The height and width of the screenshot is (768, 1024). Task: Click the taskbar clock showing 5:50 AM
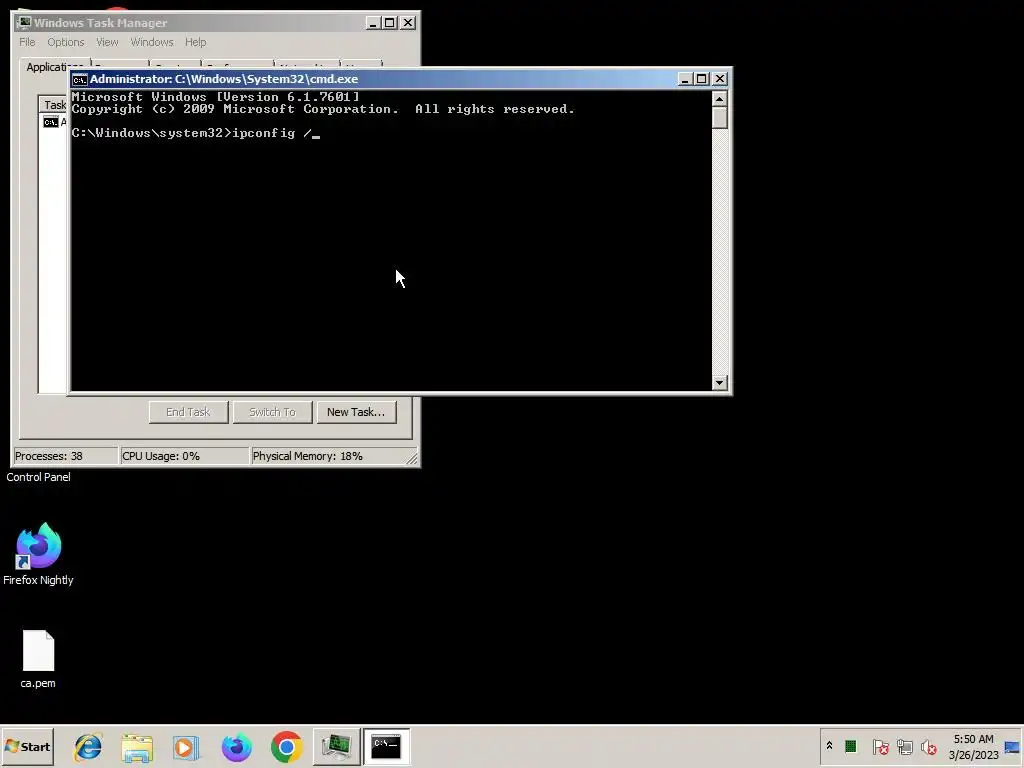click(x=973, y=746)
